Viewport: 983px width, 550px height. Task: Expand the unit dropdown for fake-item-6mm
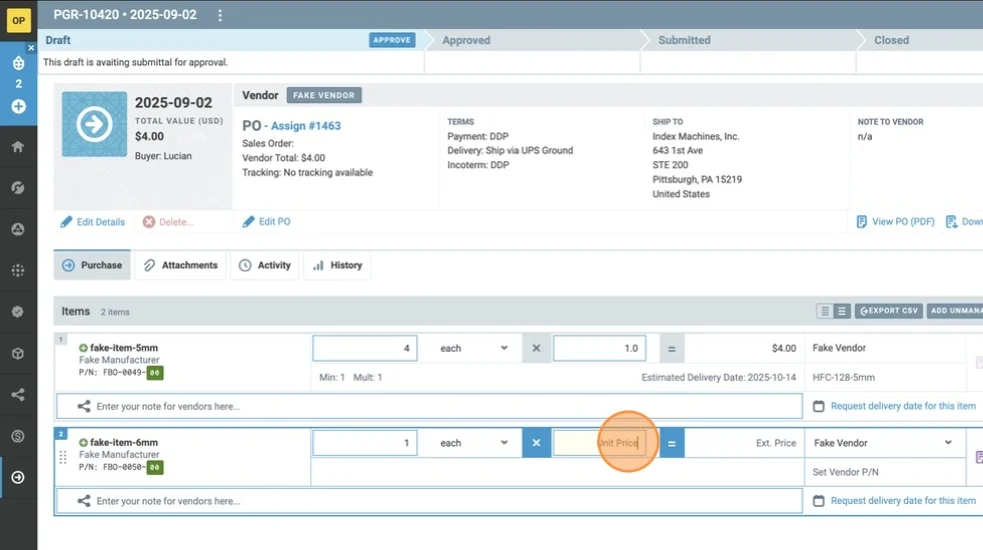476,443
